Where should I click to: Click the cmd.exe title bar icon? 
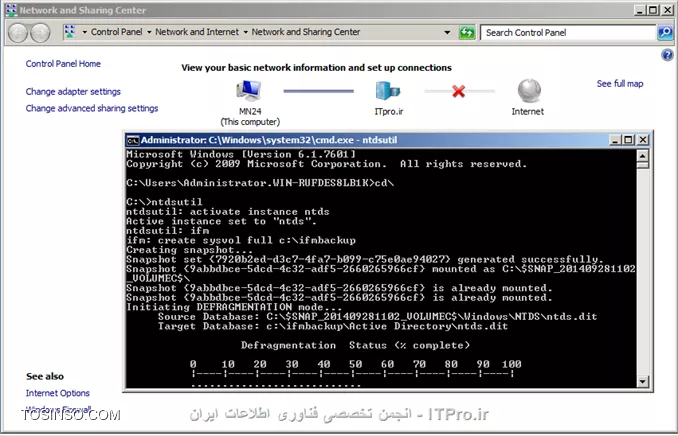[133, 140]
